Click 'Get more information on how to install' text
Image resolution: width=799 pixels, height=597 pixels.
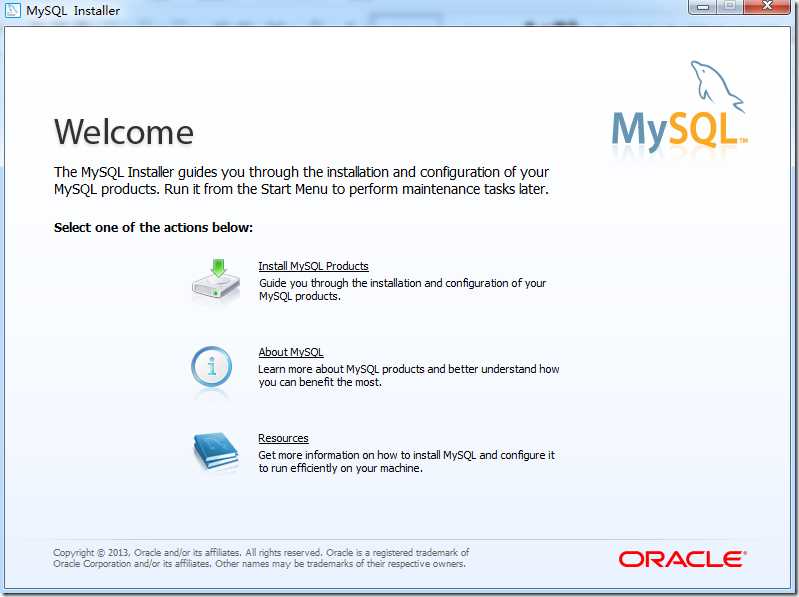pyautogui.click(x=406, y=462)
